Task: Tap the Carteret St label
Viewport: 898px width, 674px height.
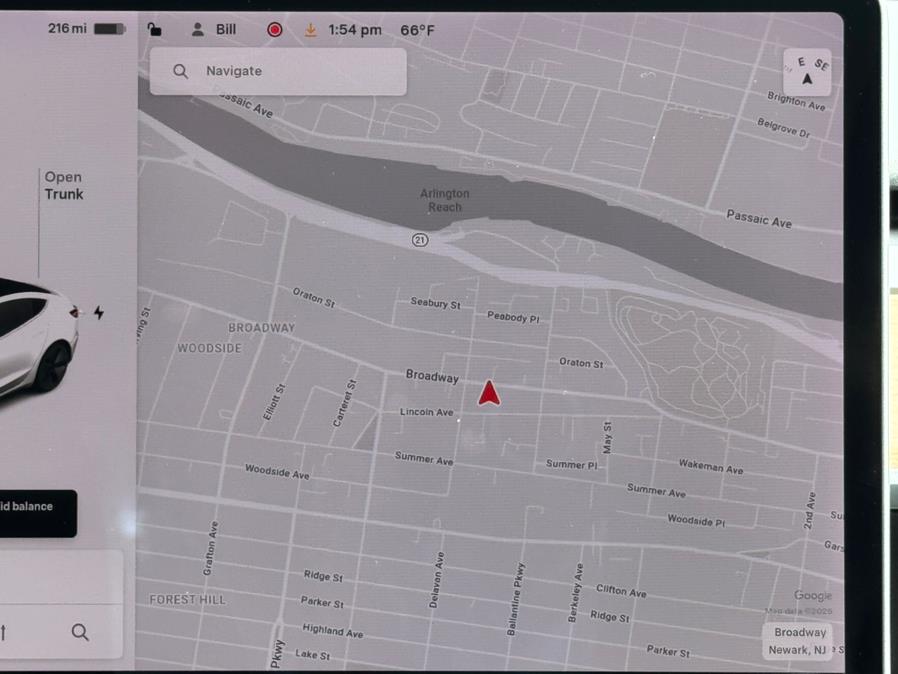Action: click(x=345, y=403)
